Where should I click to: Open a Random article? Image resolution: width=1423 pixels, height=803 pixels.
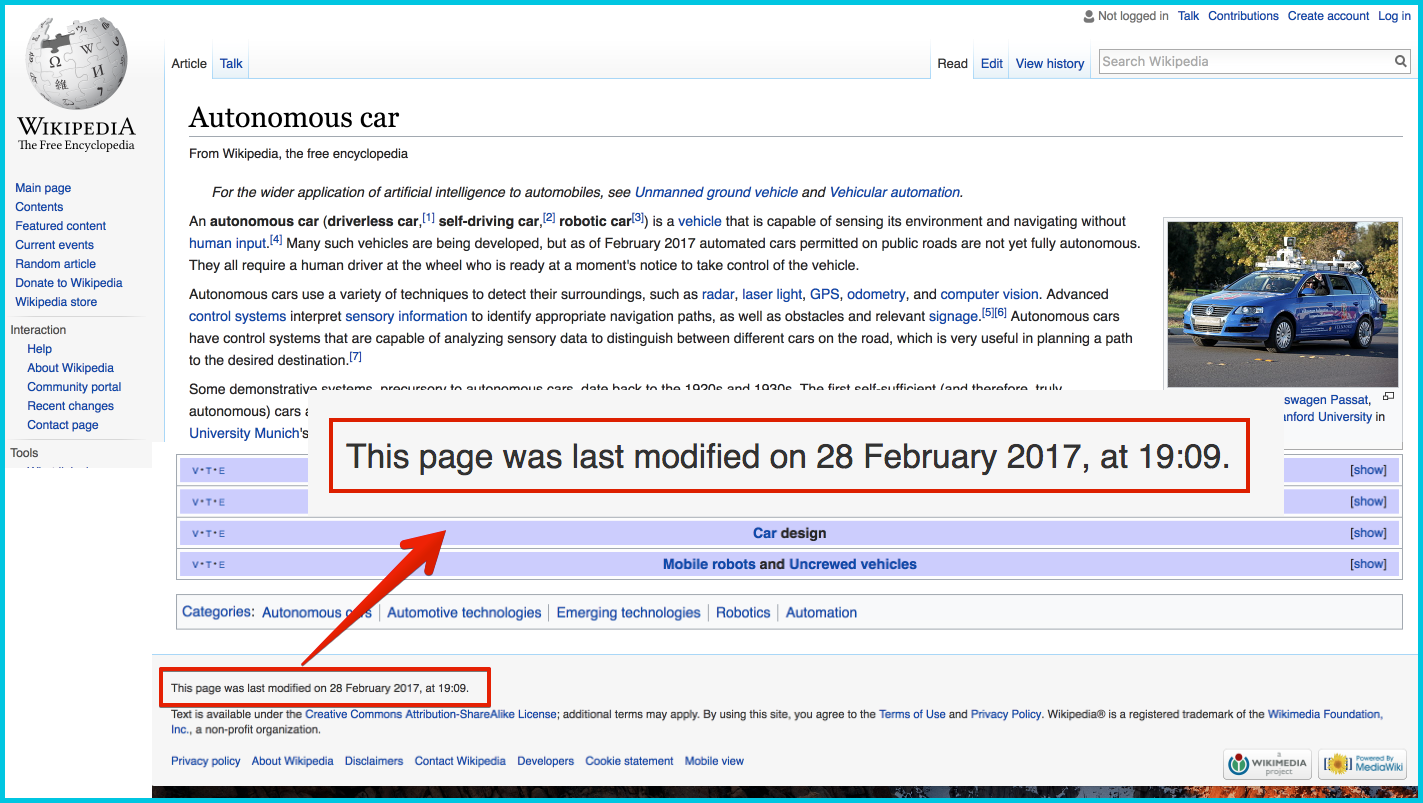point(55,264)
